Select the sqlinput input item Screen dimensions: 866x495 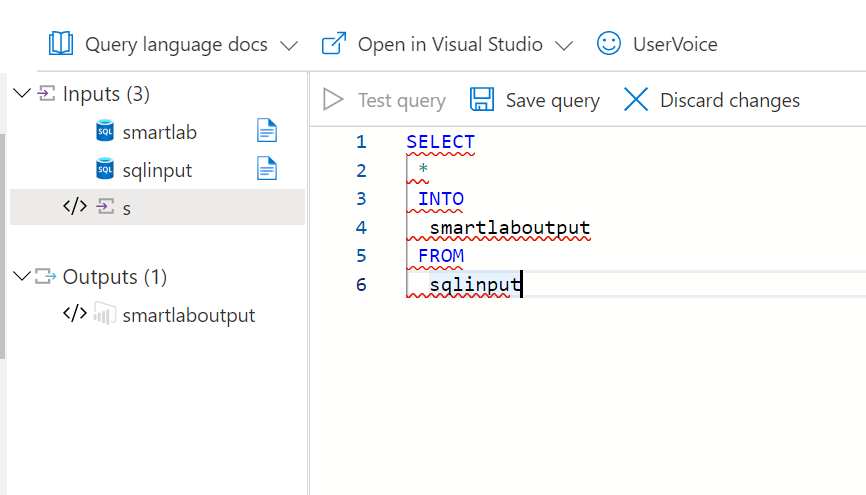[x=157, y=170]
